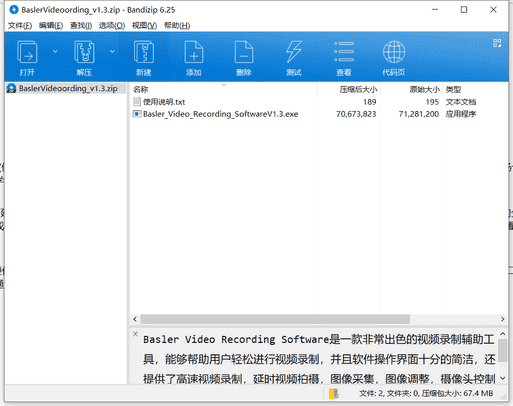513x406 pixels.
Task: Click the 打开 (Open) toolbar icon
Action: (27, 52)
